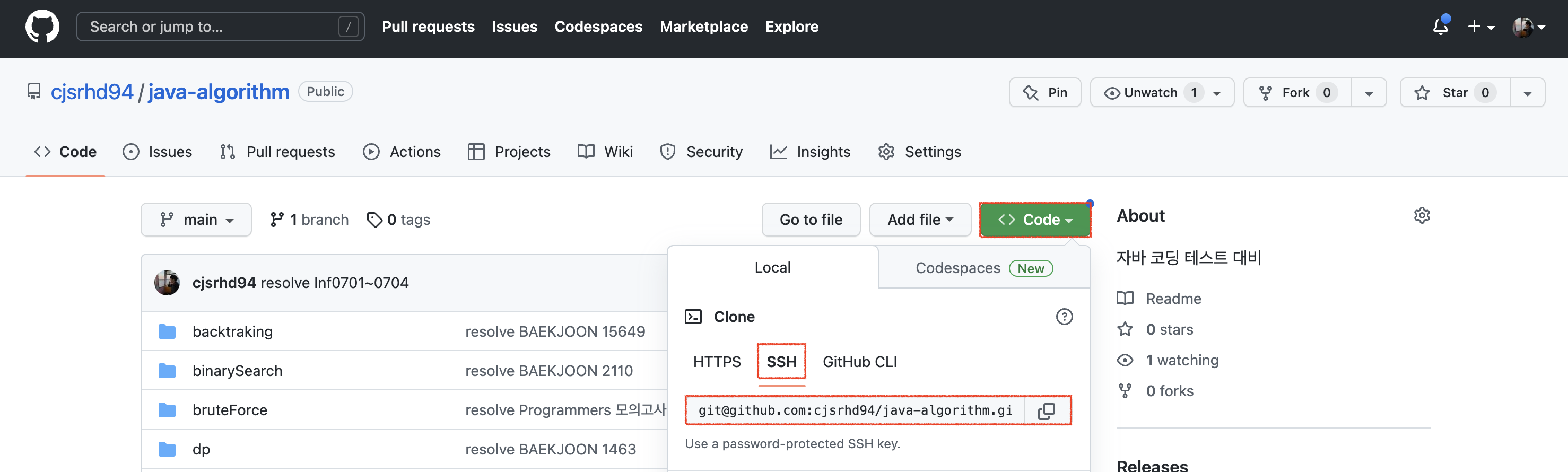The image size is (1568, 472).
Task: Open cjsrhd94 owner profile link
Action: (92, 92)
